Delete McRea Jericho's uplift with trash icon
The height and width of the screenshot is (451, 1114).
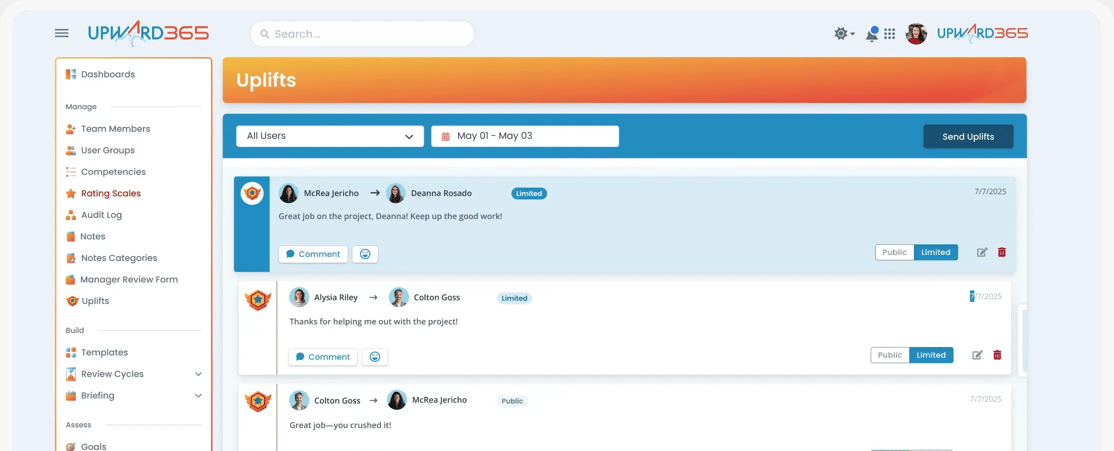(x=1002, y=253)
